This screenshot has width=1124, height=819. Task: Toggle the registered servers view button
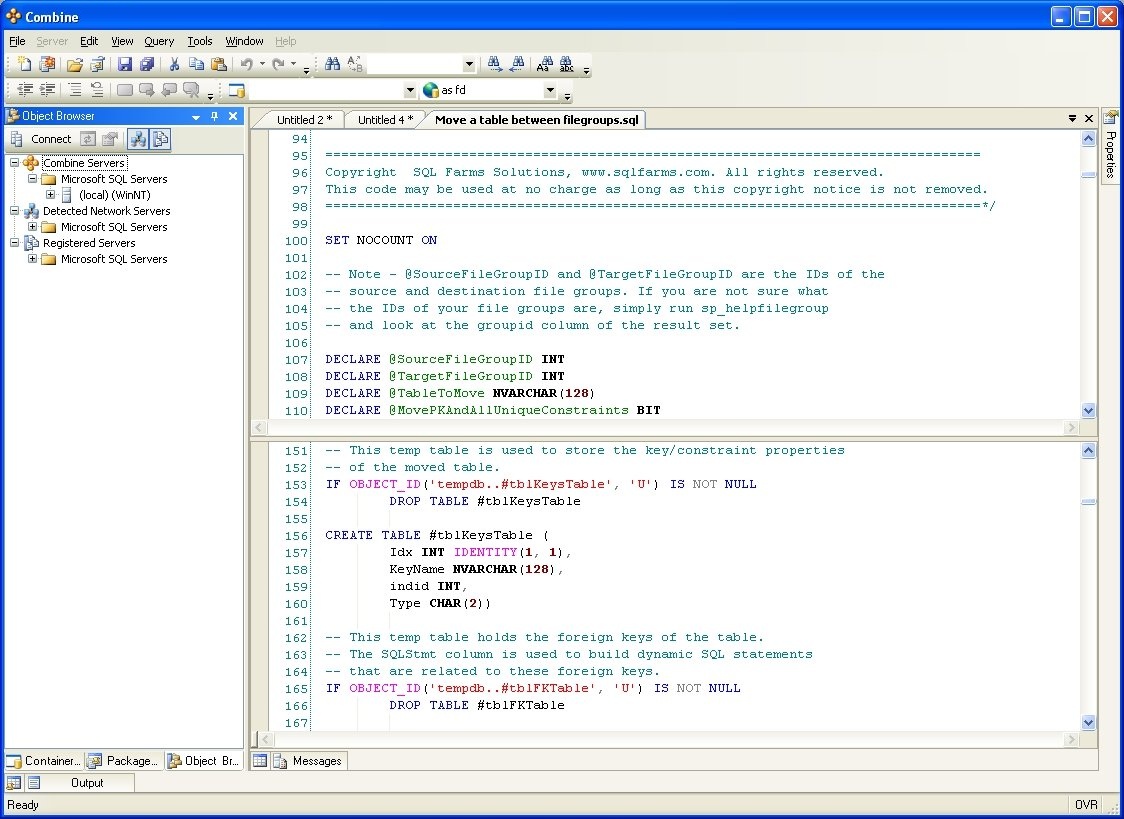[x=160, y=139]
